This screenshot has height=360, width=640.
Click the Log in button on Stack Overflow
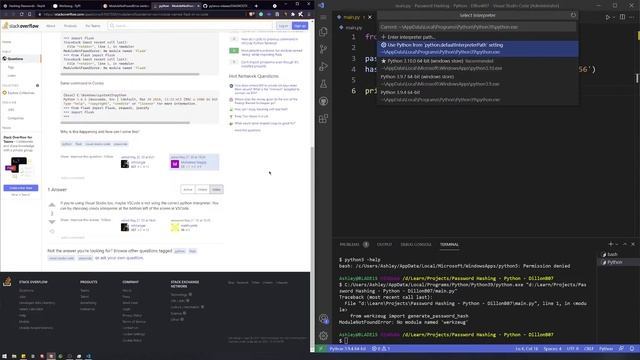tap(283, 26)
